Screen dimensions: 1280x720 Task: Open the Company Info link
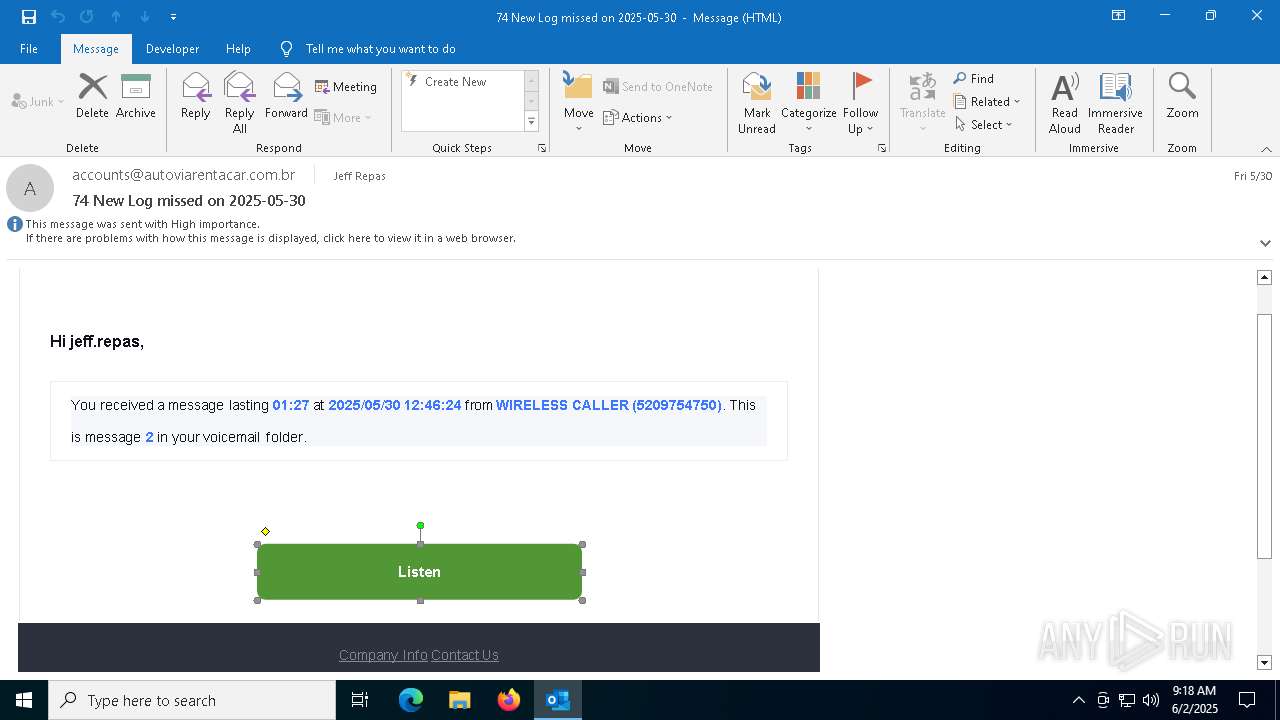point(383,655)
